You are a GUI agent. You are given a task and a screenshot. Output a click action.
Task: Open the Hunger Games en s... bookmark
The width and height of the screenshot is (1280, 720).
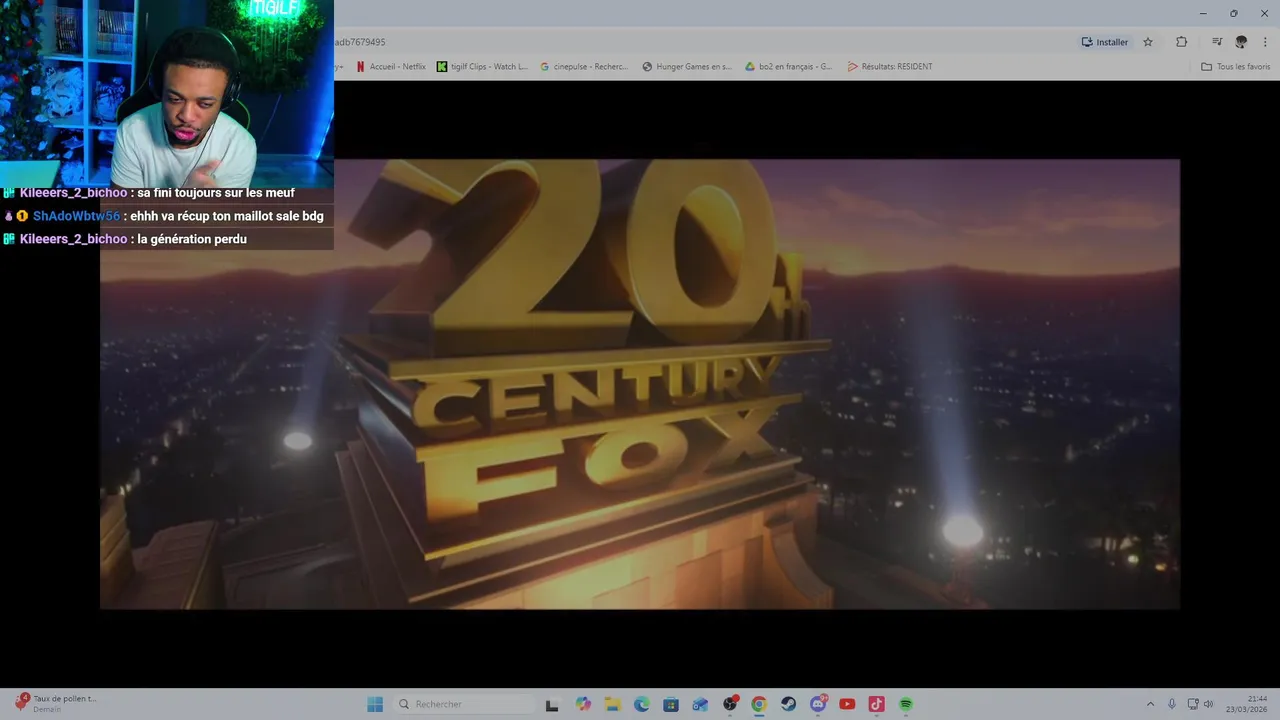point(687,67)
